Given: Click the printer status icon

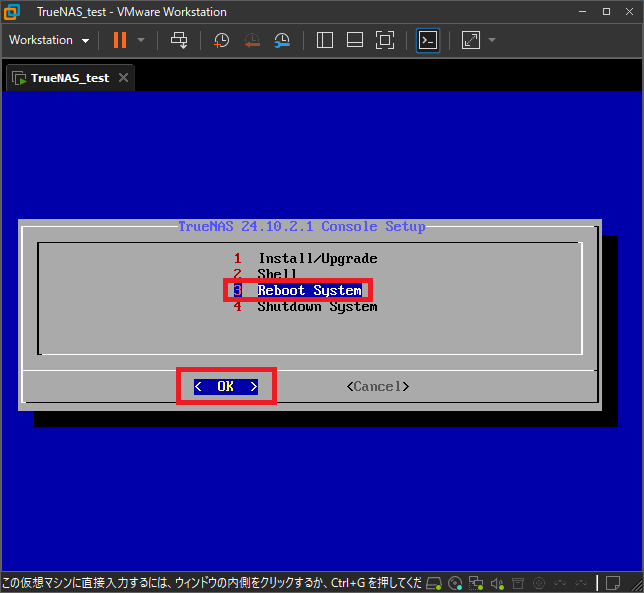Looking at the screenshot, I should point(518,583).
